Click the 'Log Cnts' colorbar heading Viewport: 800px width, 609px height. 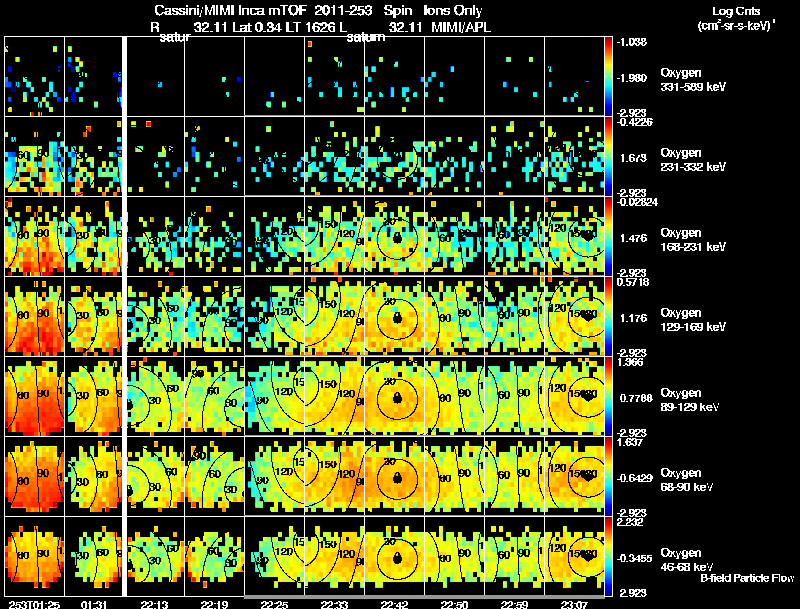[736, 11]
